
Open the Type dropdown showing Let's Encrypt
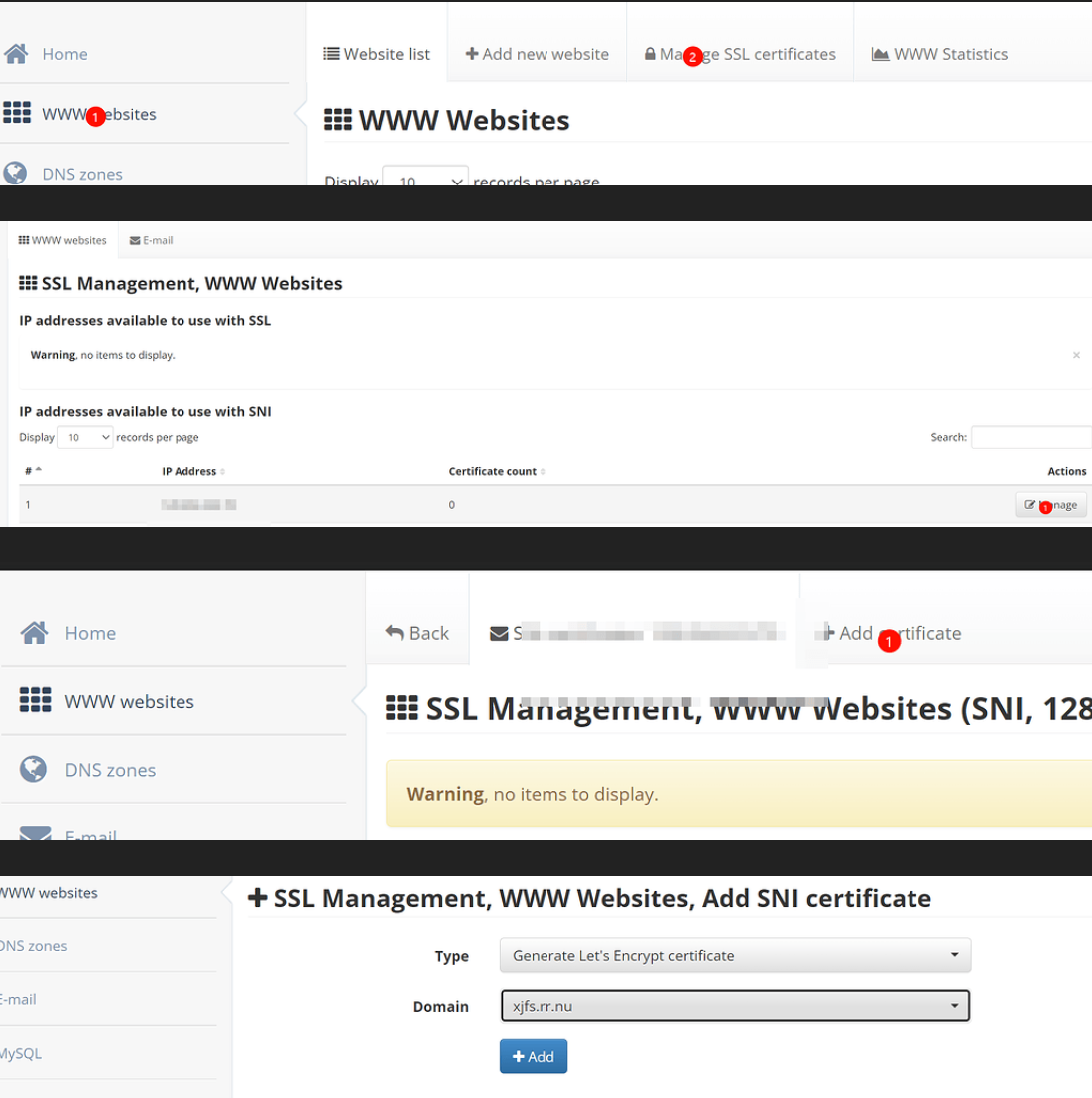coord(735,955)
